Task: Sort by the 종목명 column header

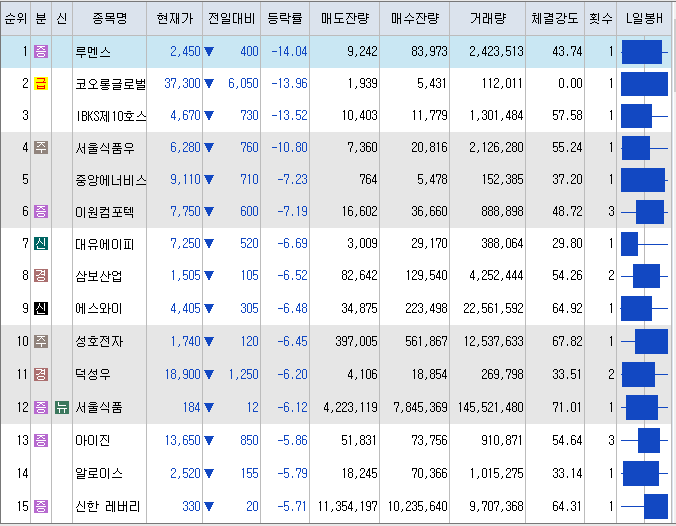Action: 110,19
